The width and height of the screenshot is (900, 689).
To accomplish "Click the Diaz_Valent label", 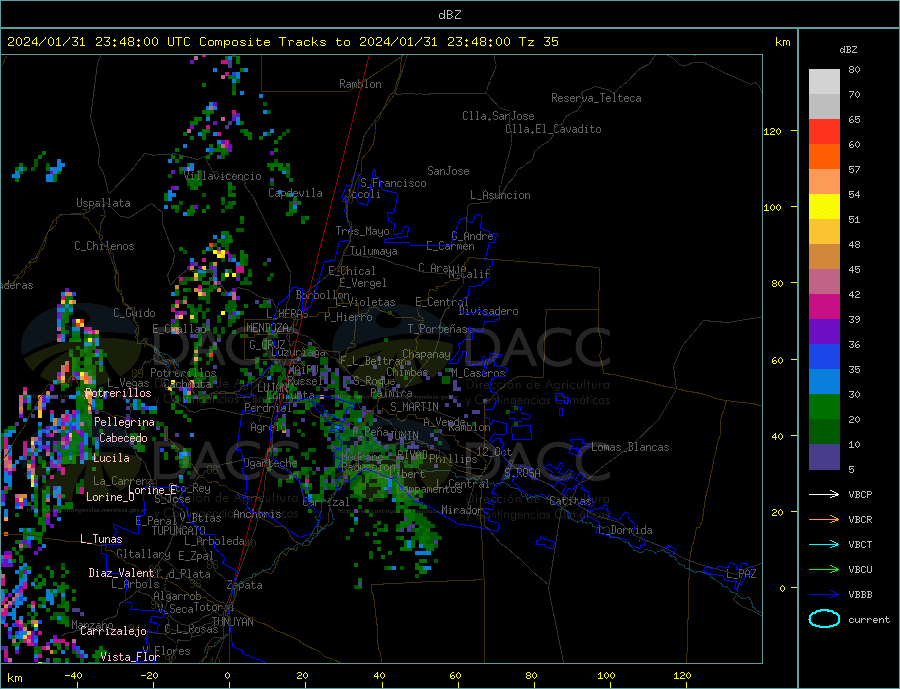I will pos(122,573).
